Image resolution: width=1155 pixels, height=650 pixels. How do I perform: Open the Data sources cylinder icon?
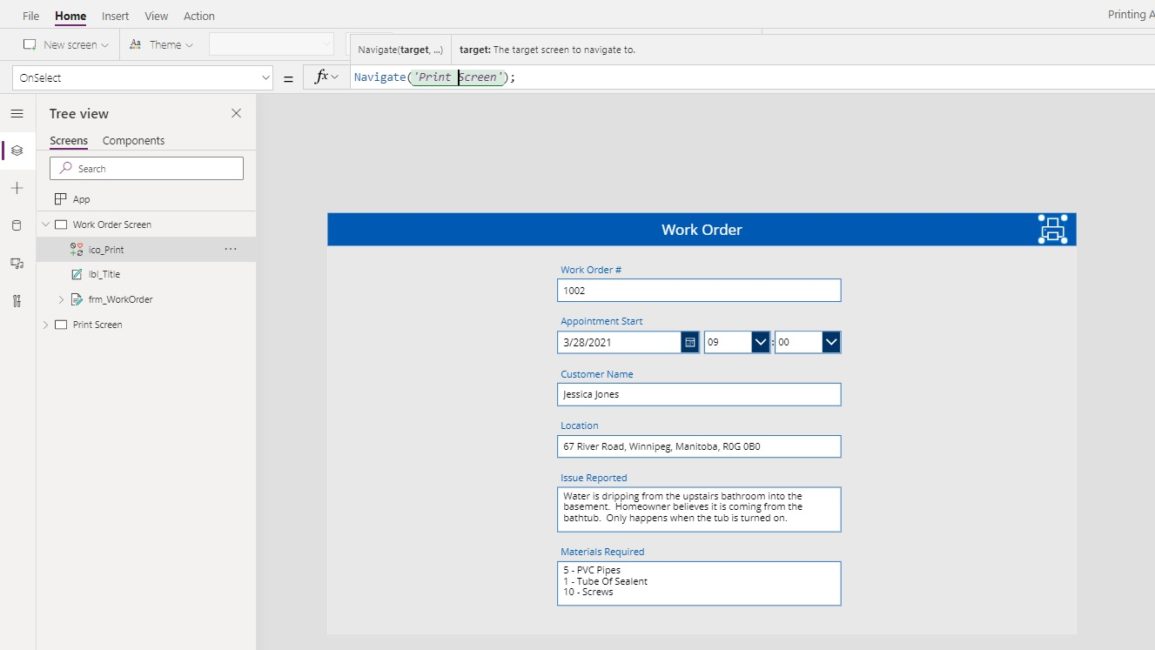point(16,226)
